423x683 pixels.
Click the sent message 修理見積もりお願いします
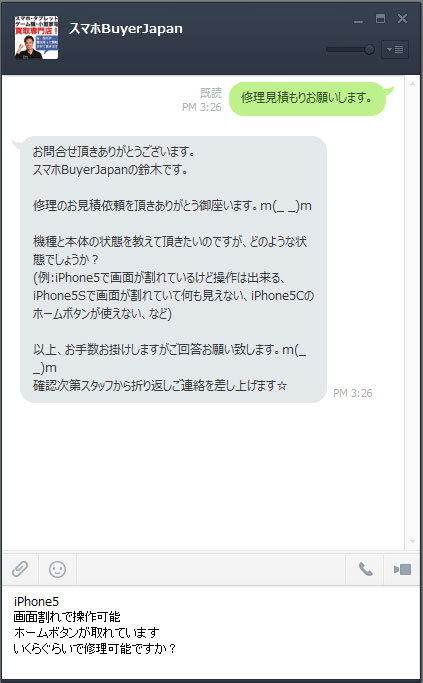click(308, 98)
